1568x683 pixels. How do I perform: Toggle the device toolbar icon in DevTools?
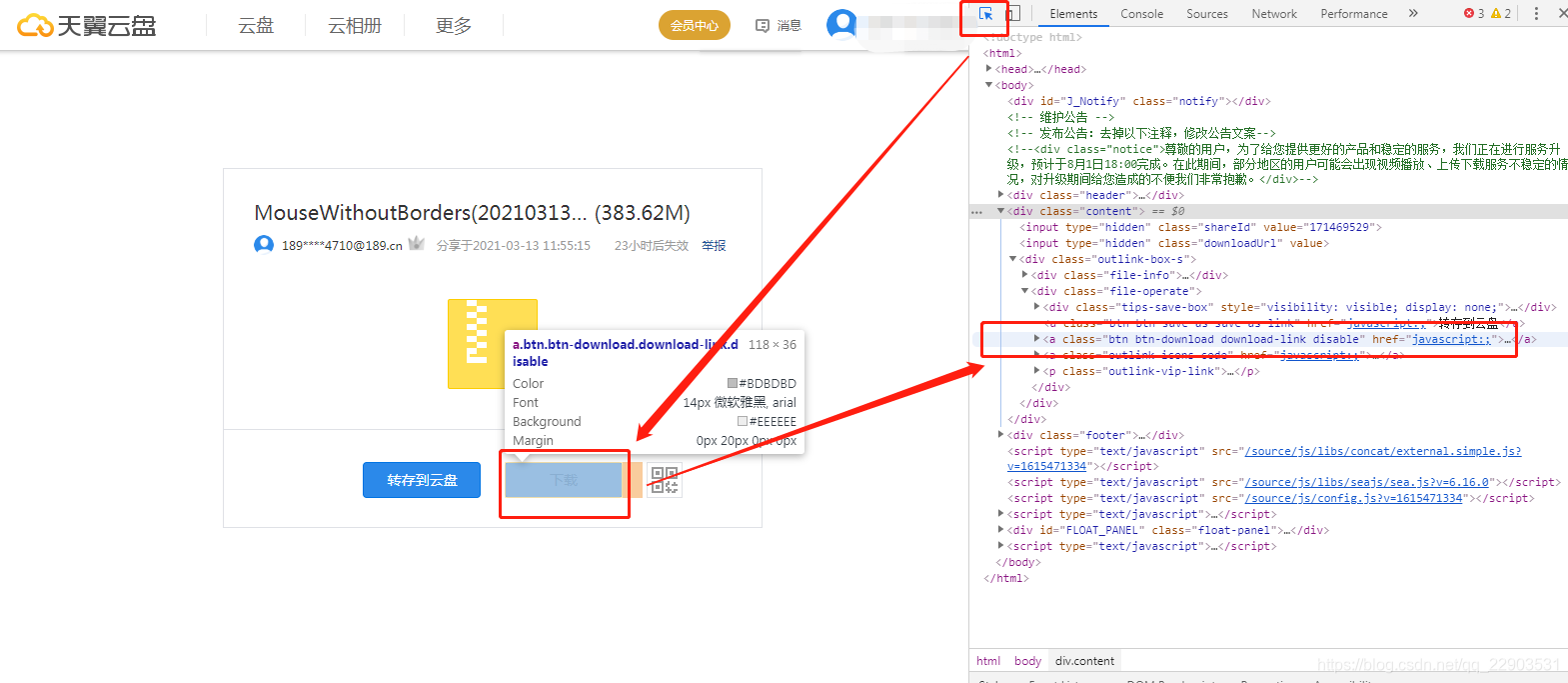[1012, 14]
